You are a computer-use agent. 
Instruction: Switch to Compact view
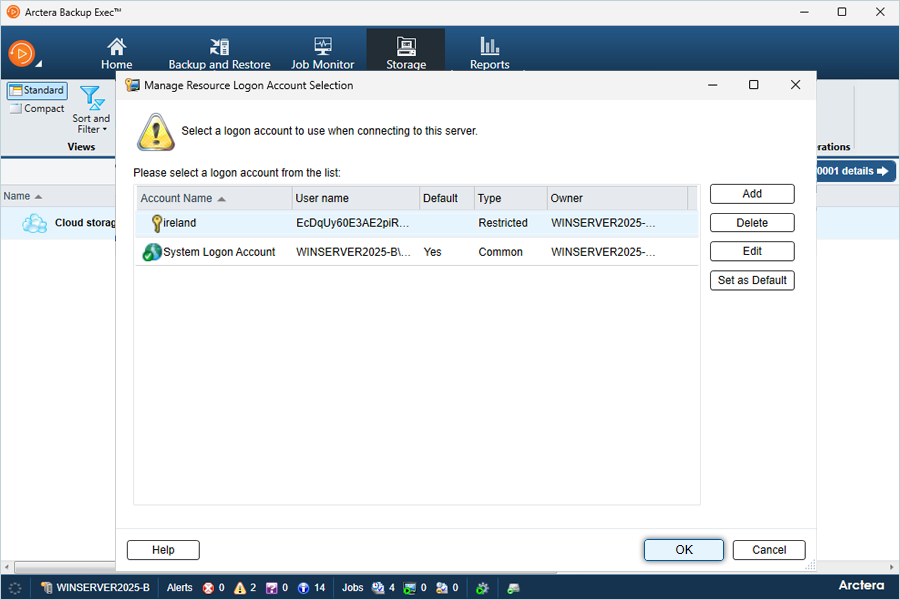click(x=37, y=109)
